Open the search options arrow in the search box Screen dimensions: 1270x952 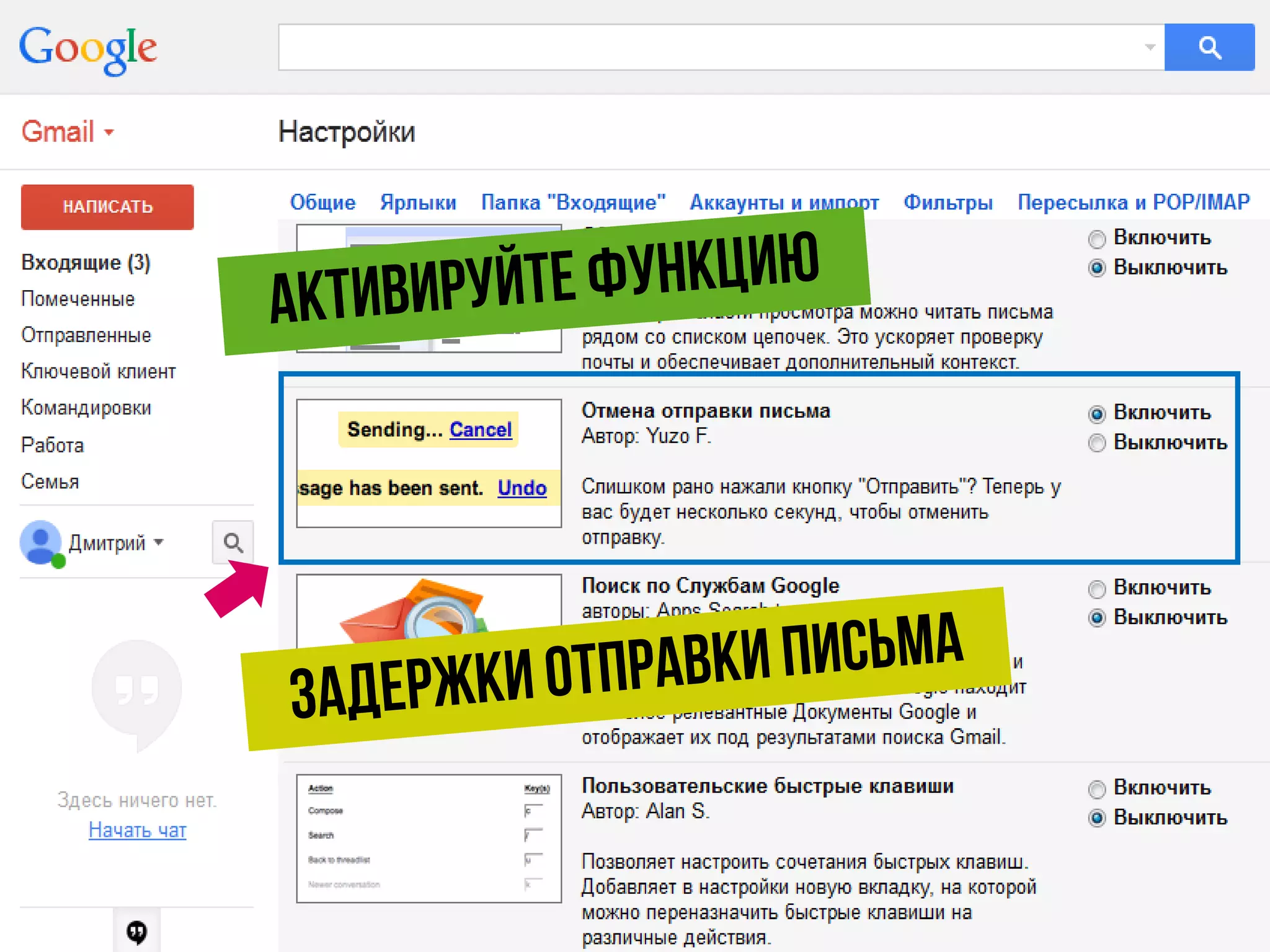coord(1150,47)
